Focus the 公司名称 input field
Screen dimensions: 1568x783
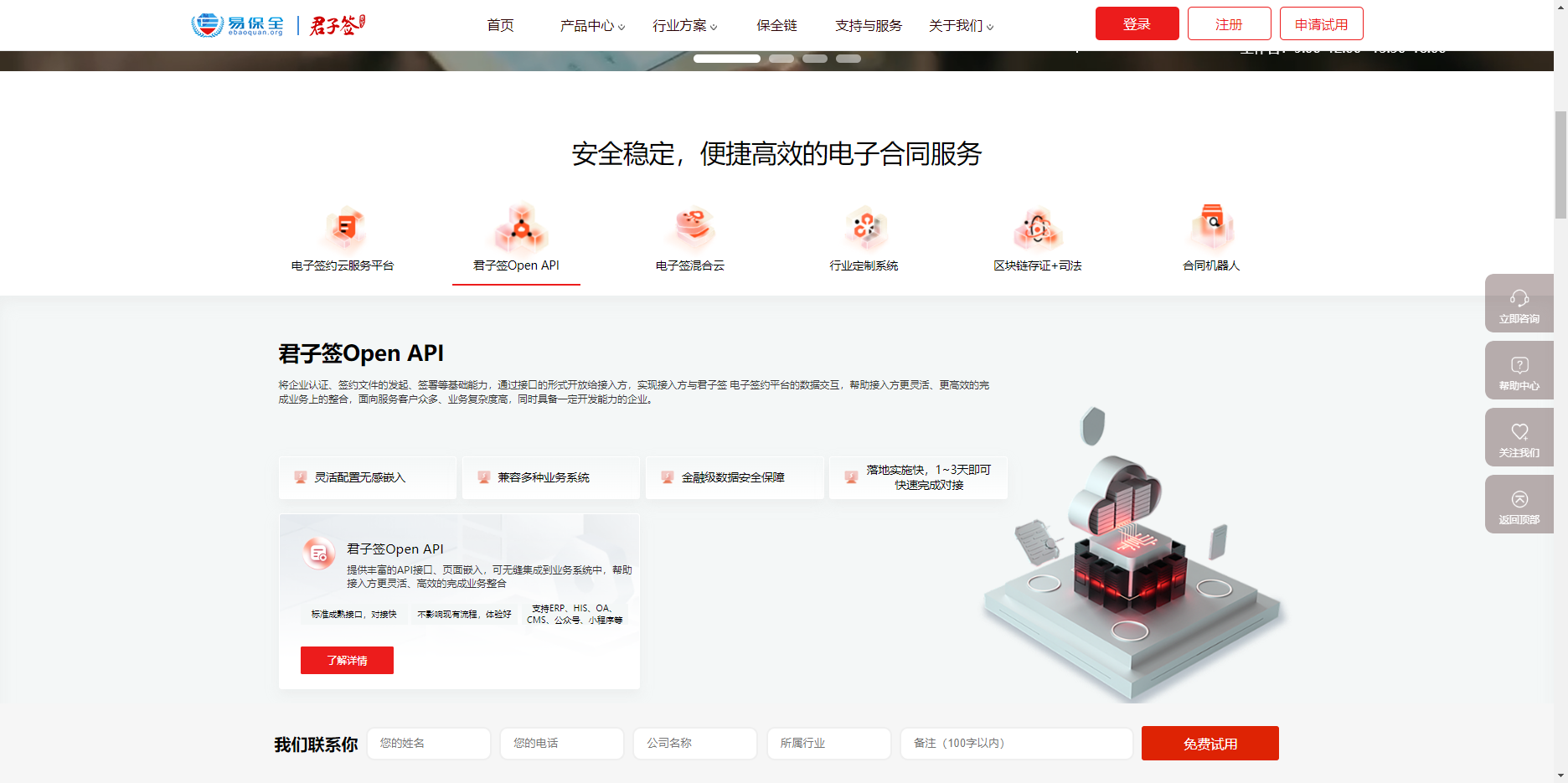pos(695,744)
